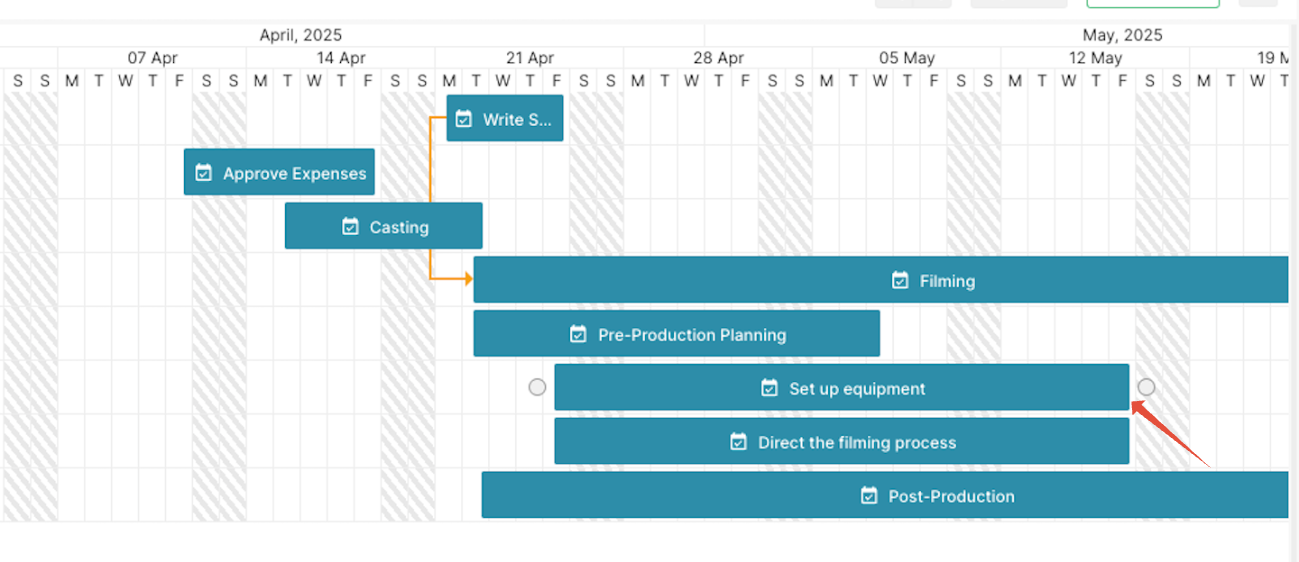Screen dimensions: 1299x562
Task: Click the 05 May week header
Action: coord(907,58)
